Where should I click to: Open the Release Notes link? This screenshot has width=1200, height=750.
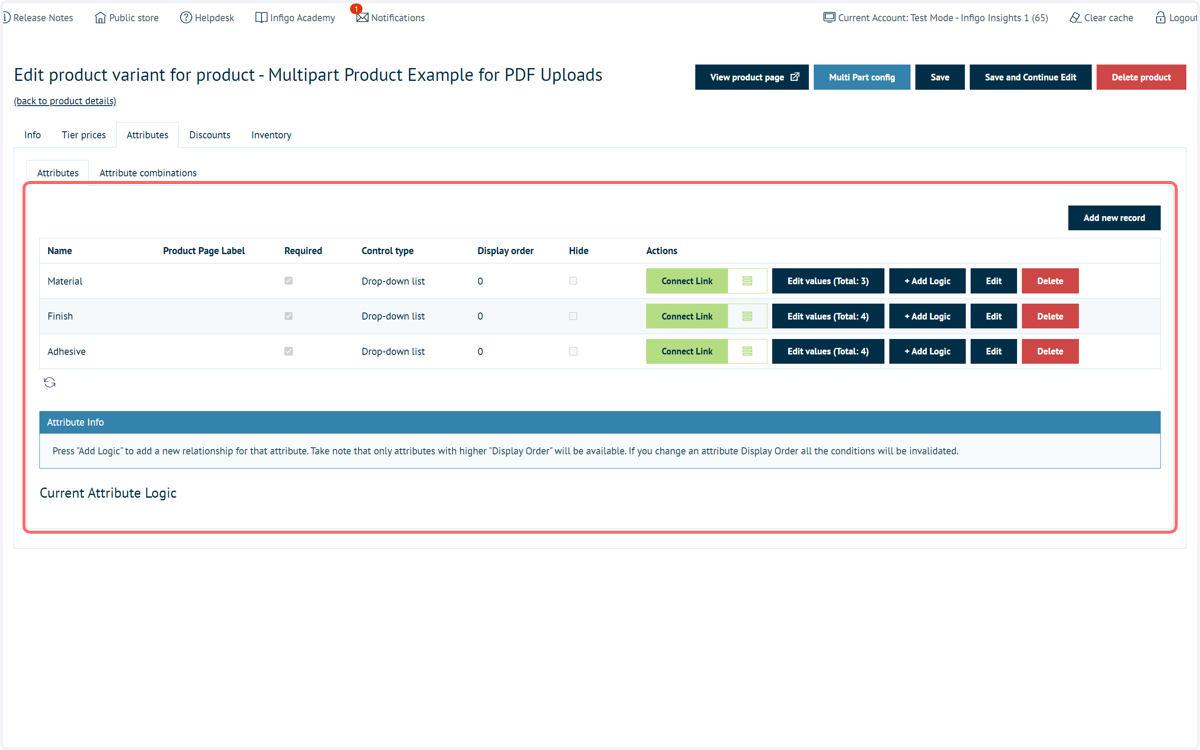point(43,18)
